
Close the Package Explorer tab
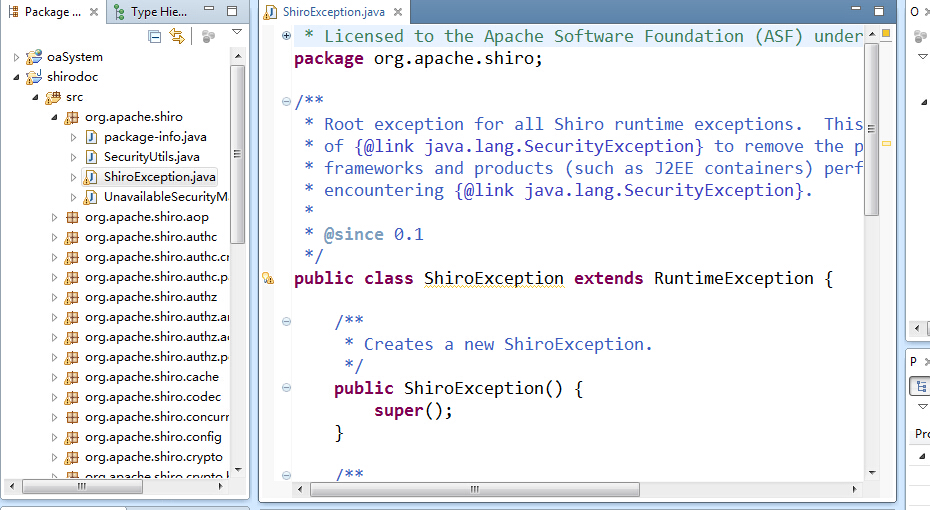pyautogui.click(x=94, y=12)
